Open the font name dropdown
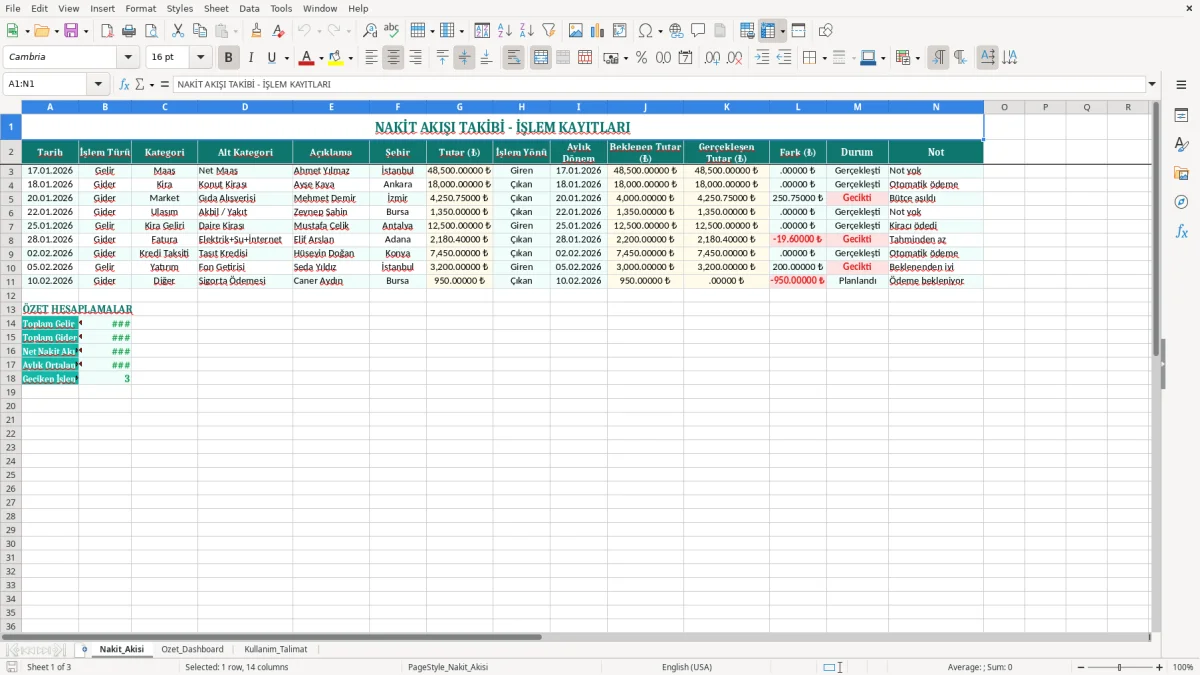 pos(128,57)
